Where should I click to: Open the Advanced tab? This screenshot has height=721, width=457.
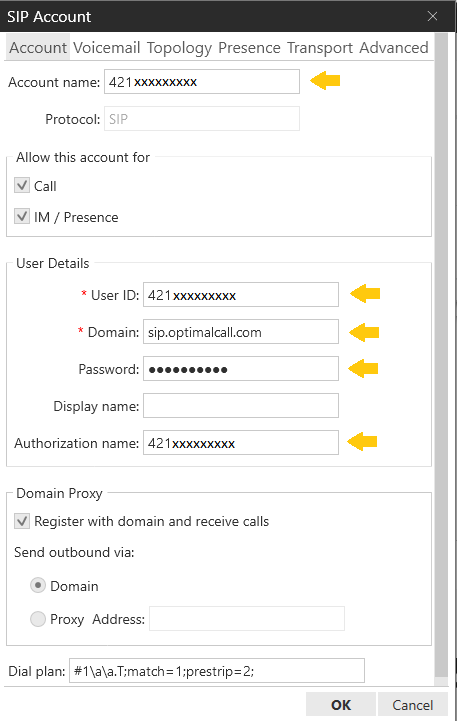394,47
